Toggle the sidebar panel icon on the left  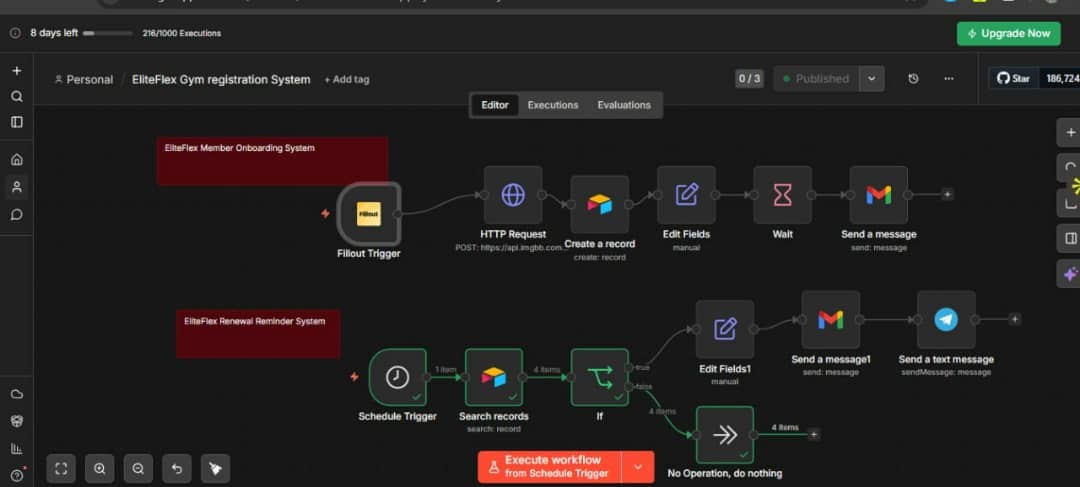[x=17, y=122]
